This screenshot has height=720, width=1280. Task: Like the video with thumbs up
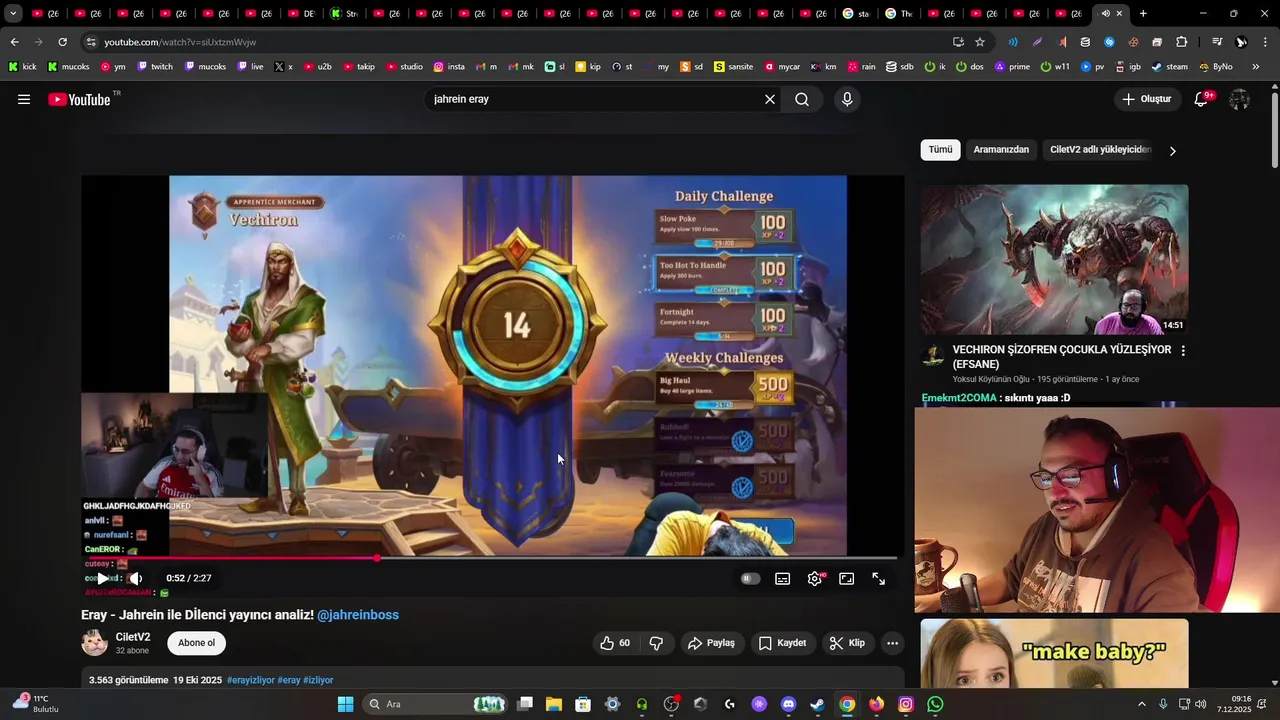(x=616, y=643)
